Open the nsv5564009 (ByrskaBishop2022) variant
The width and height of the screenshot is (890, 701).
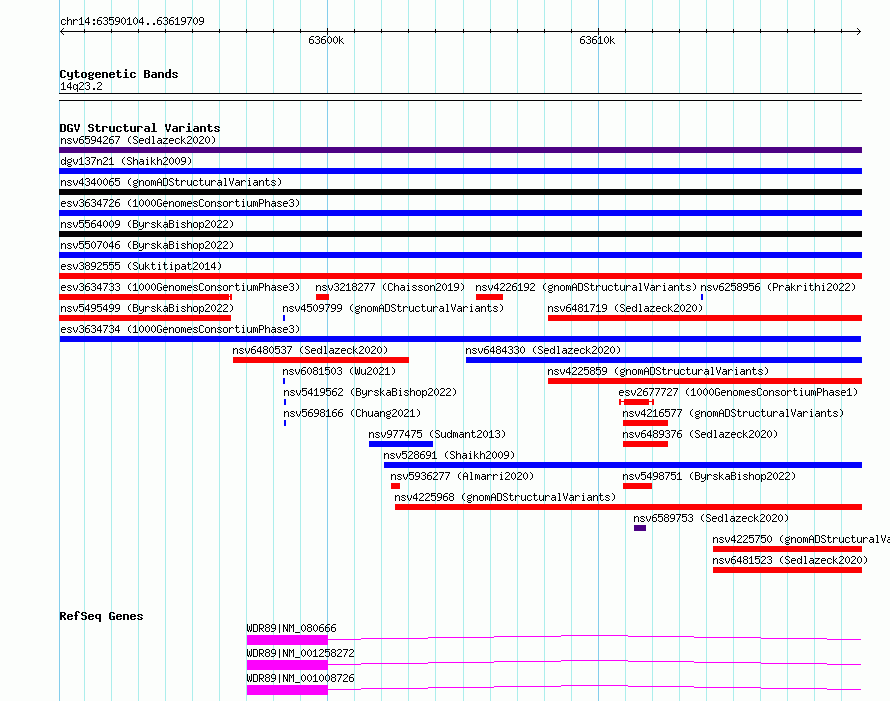click(147, 224)
